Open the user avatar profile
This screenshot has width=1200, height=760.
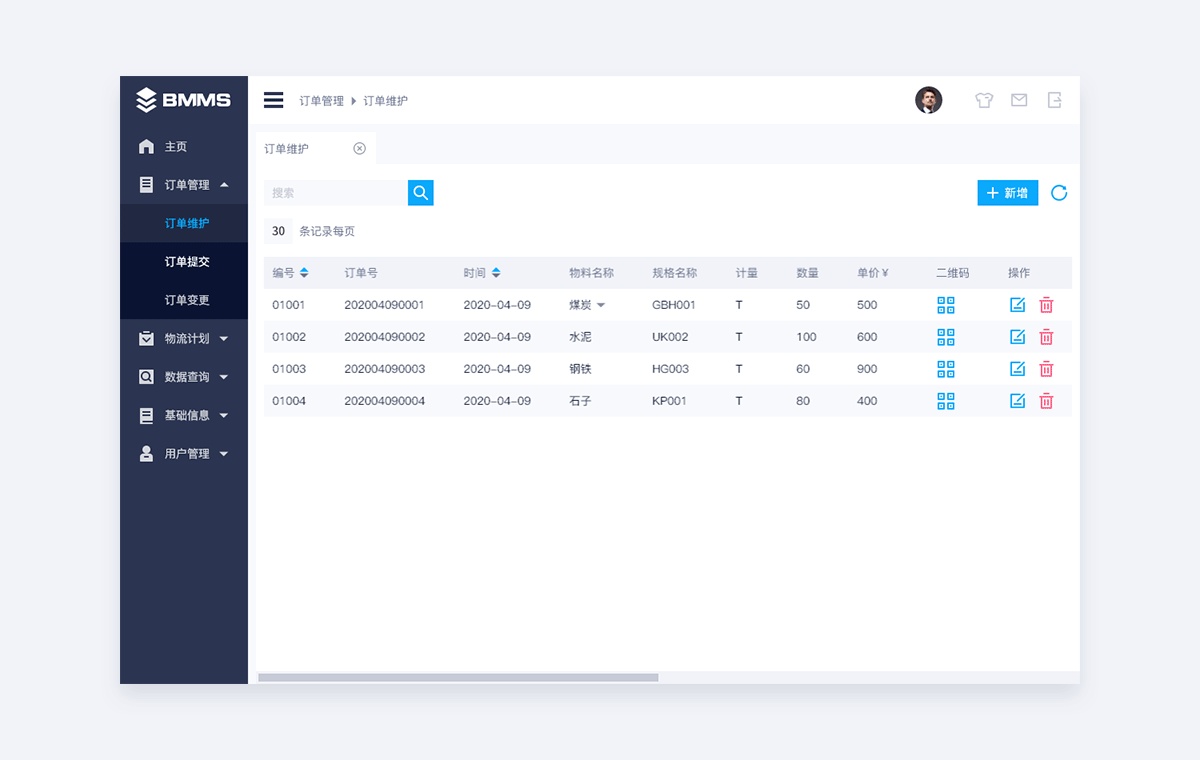[x=929, y=100]
